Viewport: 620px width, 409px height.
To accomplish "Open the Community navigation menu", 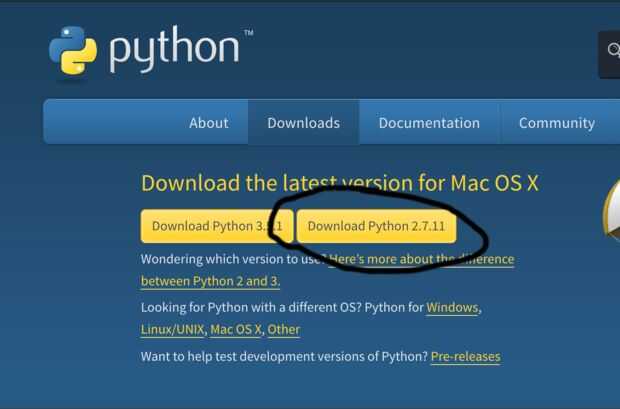I will pyautogui.click(x=556, y=123).
